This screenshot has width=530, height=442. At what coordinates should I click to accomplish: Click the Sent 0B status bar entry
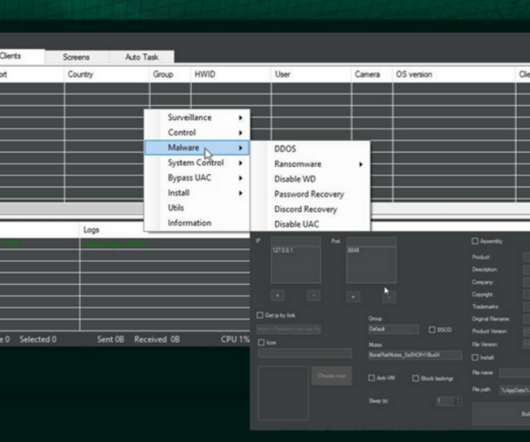coord(110,339)
